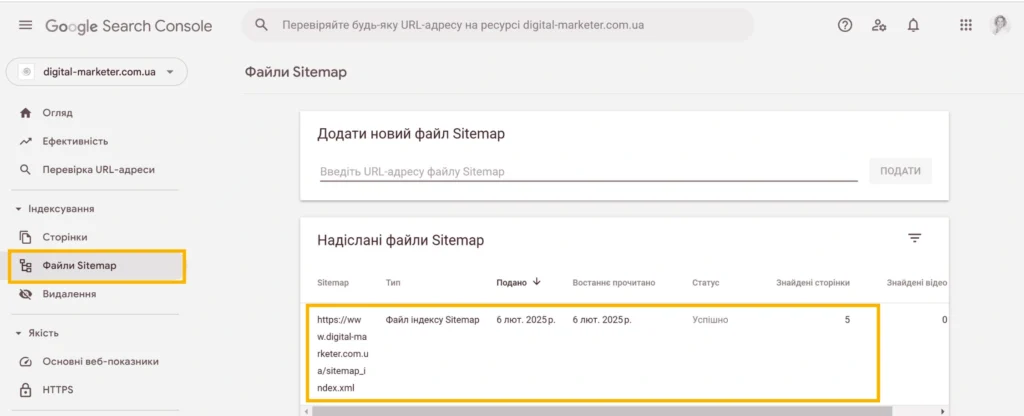Open the Ефективність report
The image size is (1024, 416).
pos(75,141)
